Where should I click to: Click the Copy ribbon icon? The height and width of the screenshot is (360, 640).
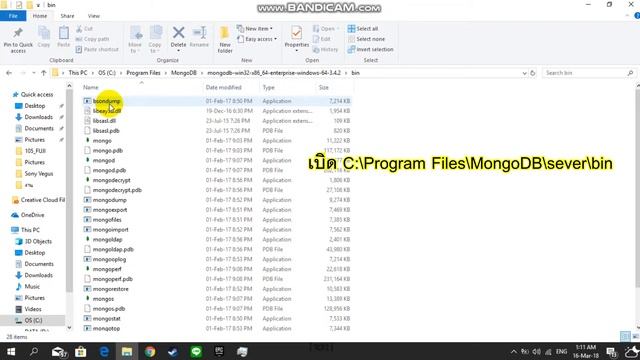44,33
